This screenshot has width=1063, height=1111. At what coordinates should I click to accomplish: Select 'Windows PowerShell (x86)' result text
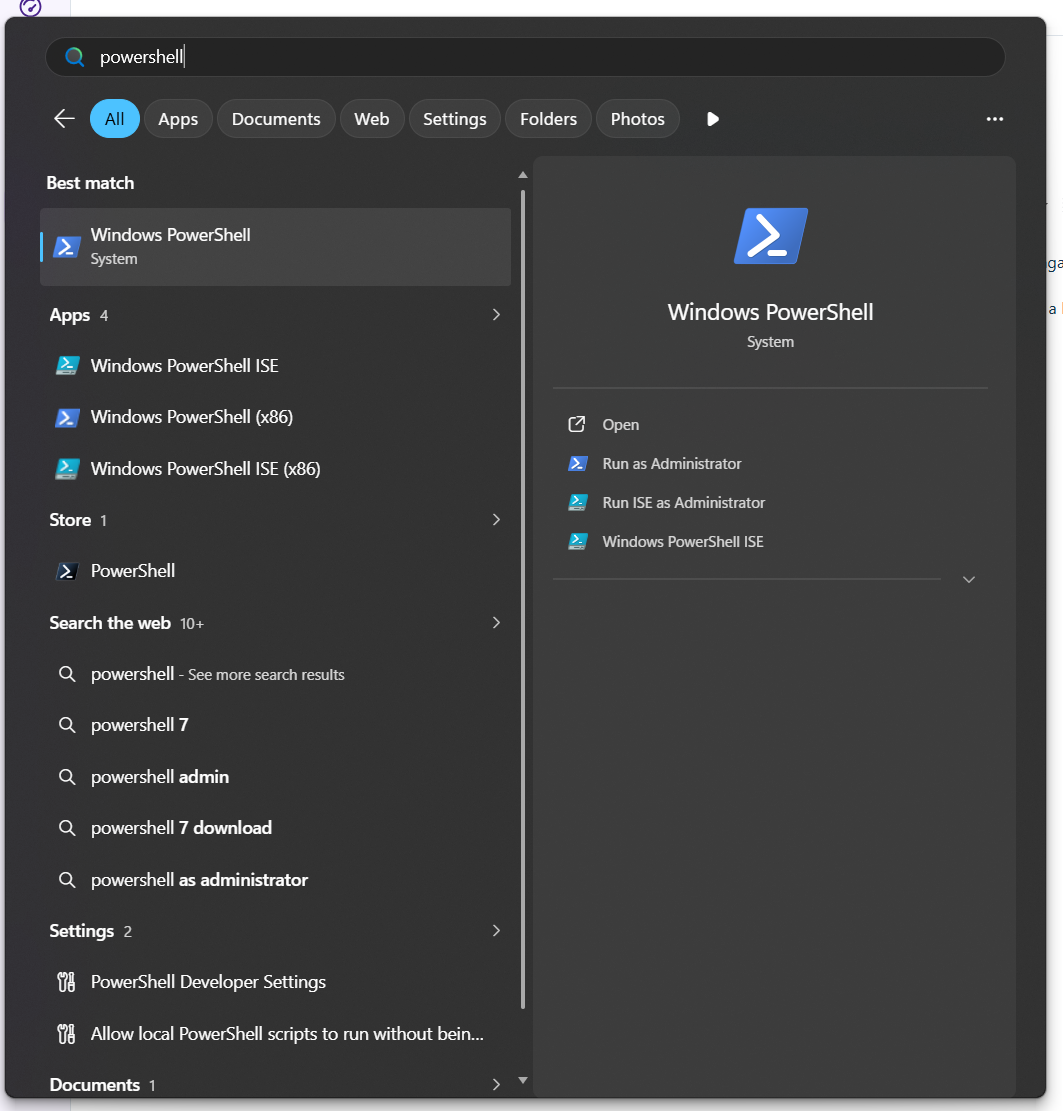click(192, 417)
